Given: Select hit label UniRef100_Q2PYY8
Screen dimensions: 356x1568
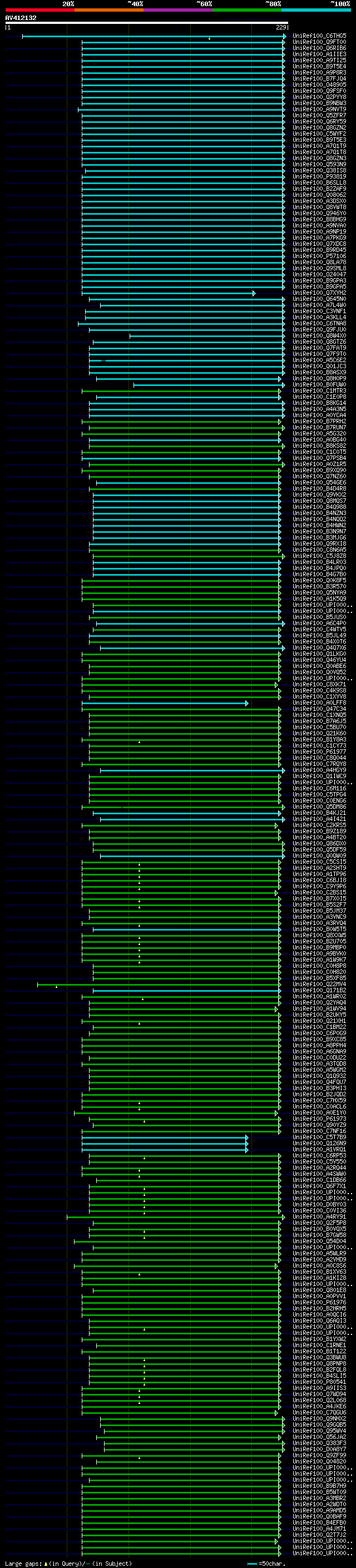Looking at the screenshot, I should [319, 97].
